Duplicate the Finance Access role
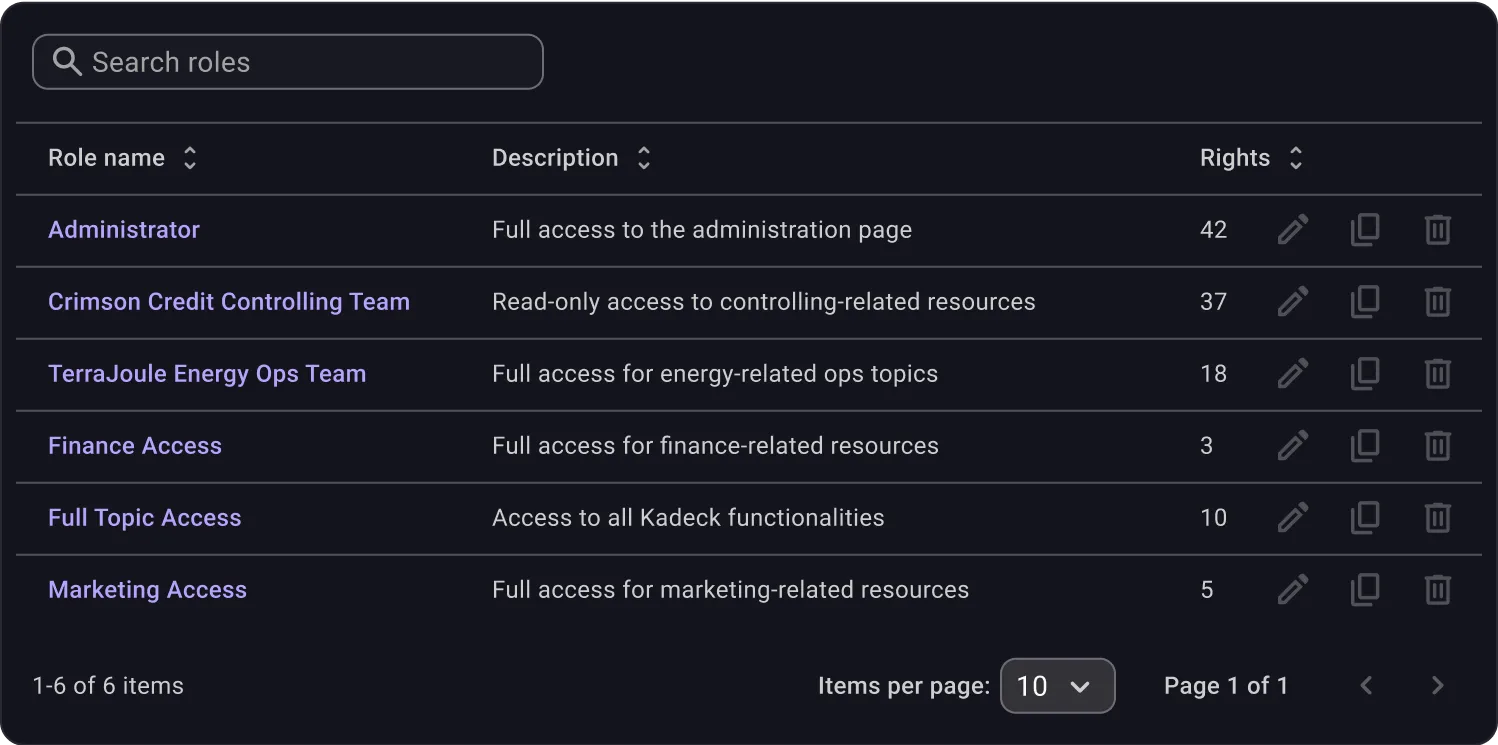The height and width of the screenshot is (745, 1498). coord(1365,446)
